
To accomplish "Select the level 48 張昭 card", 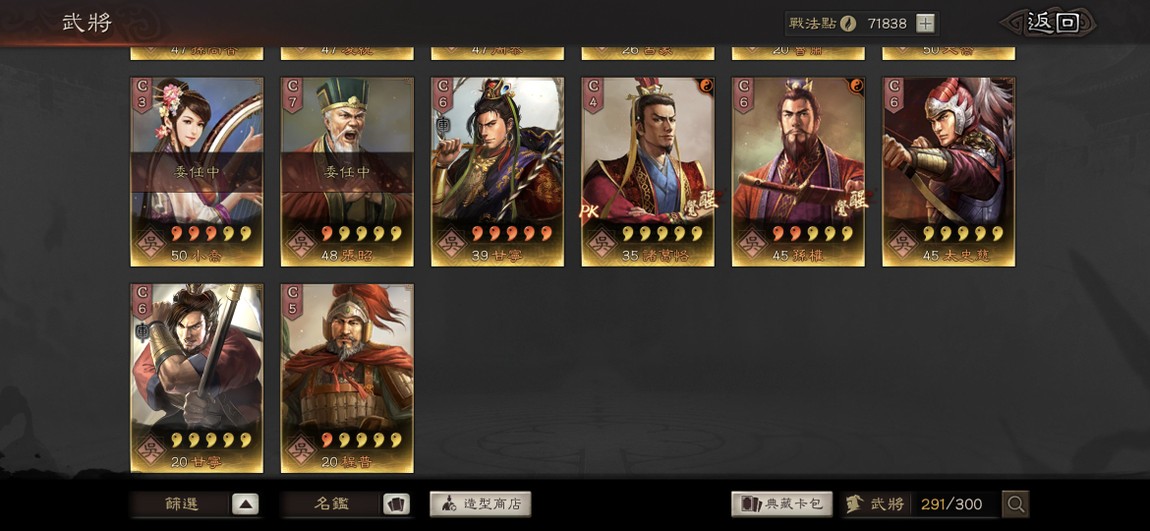I will click(347, 172).
